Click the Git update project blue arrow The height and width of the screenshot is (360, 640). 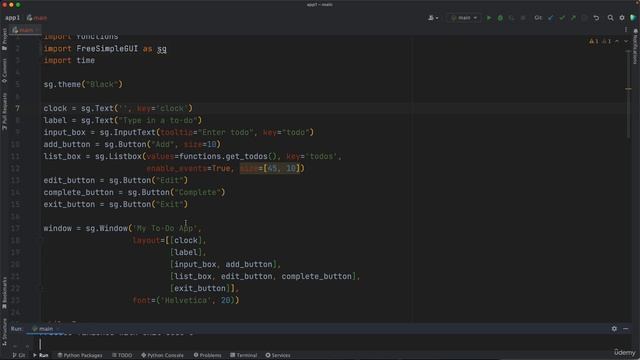coord(551,18)
